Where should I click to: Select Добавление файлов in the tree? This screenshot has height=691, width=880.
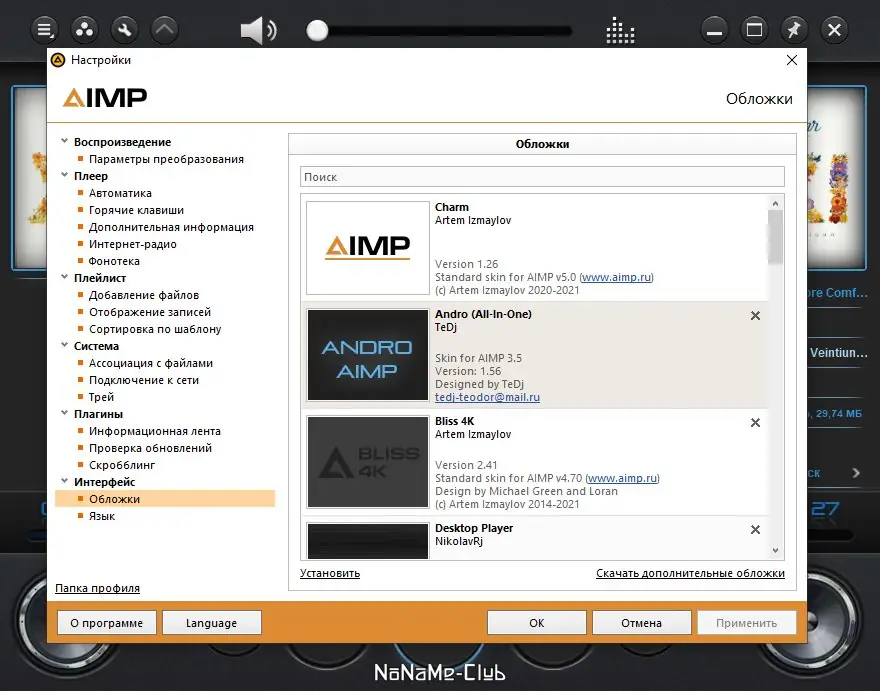(x=144, y=295)
